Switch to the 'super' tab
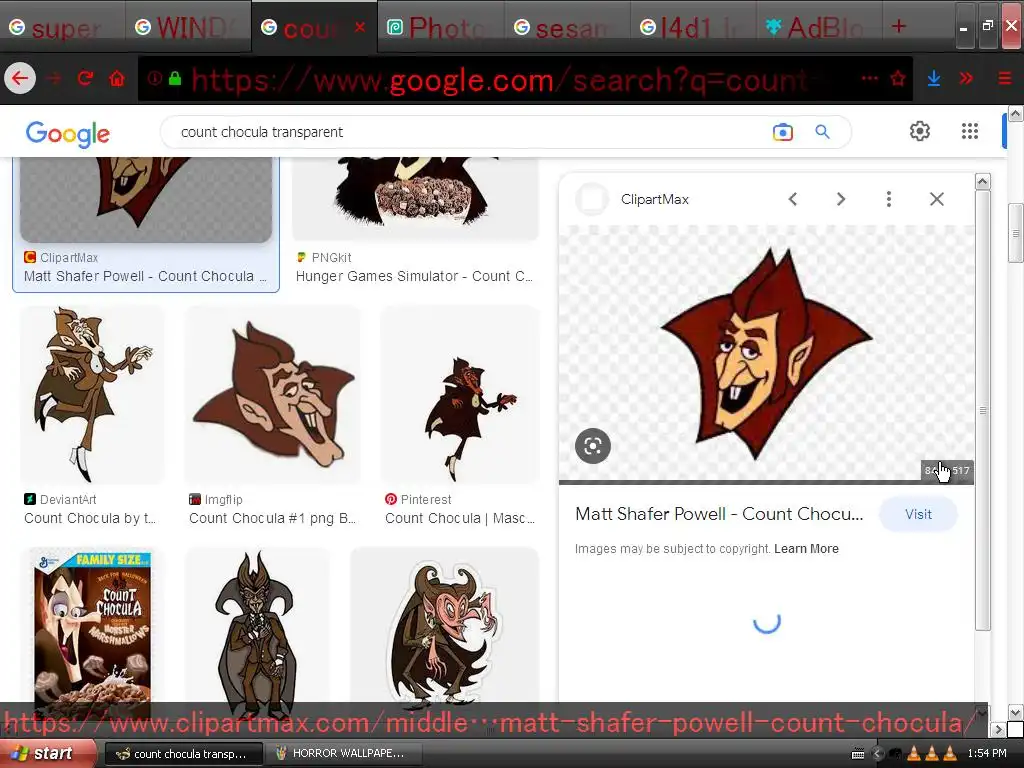Image resolution: width=1024 pixels, height=768 pixels. (x=63, y=27)
